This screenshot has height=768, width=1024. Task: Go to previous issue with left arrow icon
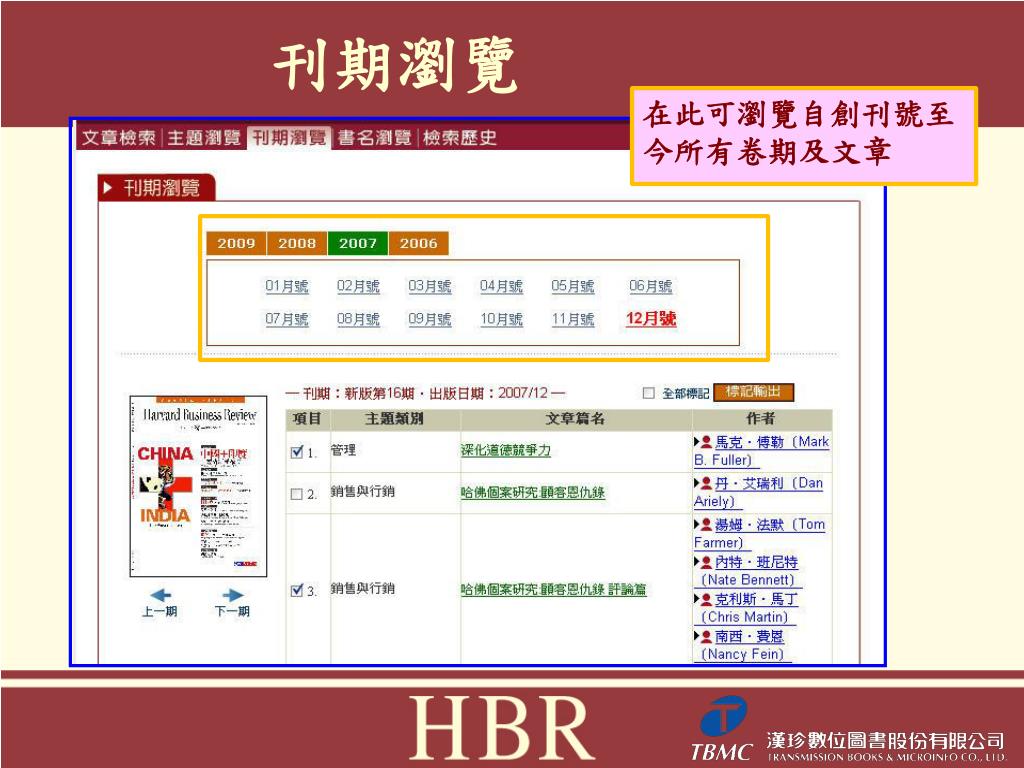pyautogui.click(x=160, y=595)
